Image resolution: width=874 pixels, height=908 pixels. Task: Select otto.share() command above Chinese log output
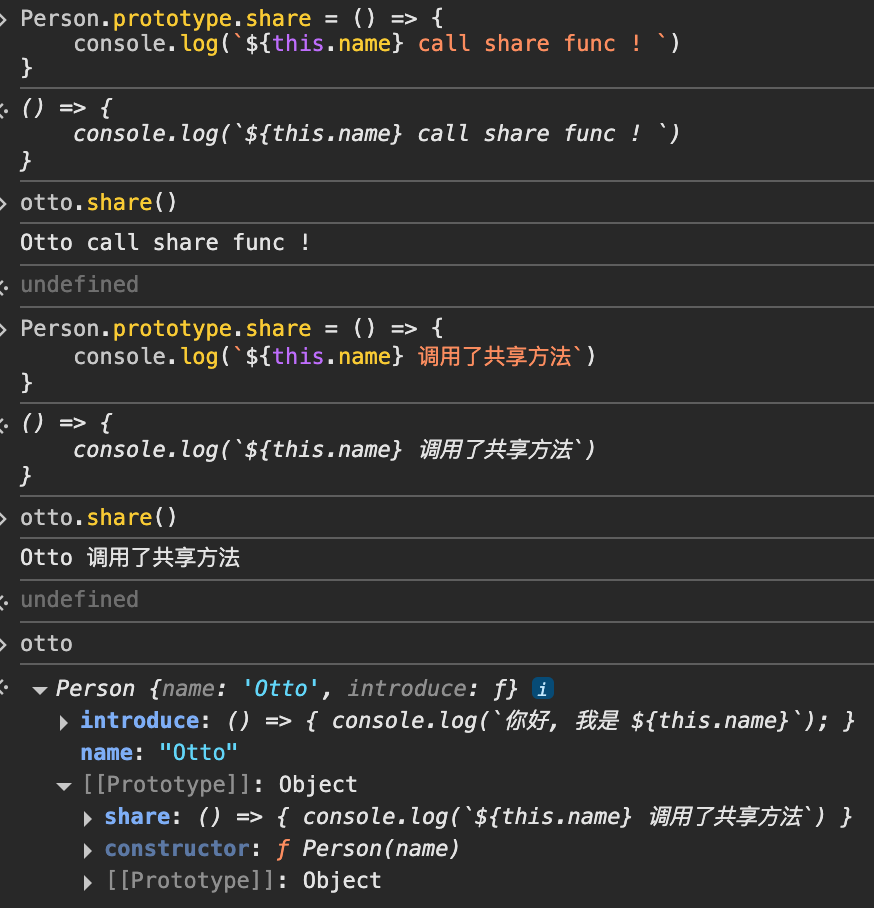pos(98,517)
